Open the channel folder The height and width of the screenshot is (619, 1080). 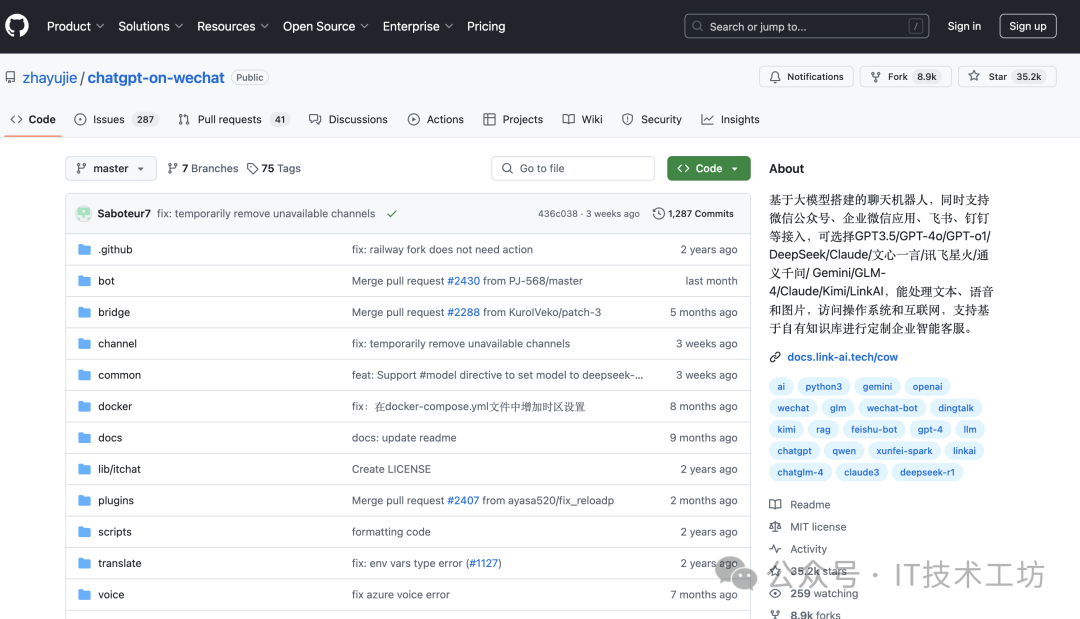[x=117, y=344]
